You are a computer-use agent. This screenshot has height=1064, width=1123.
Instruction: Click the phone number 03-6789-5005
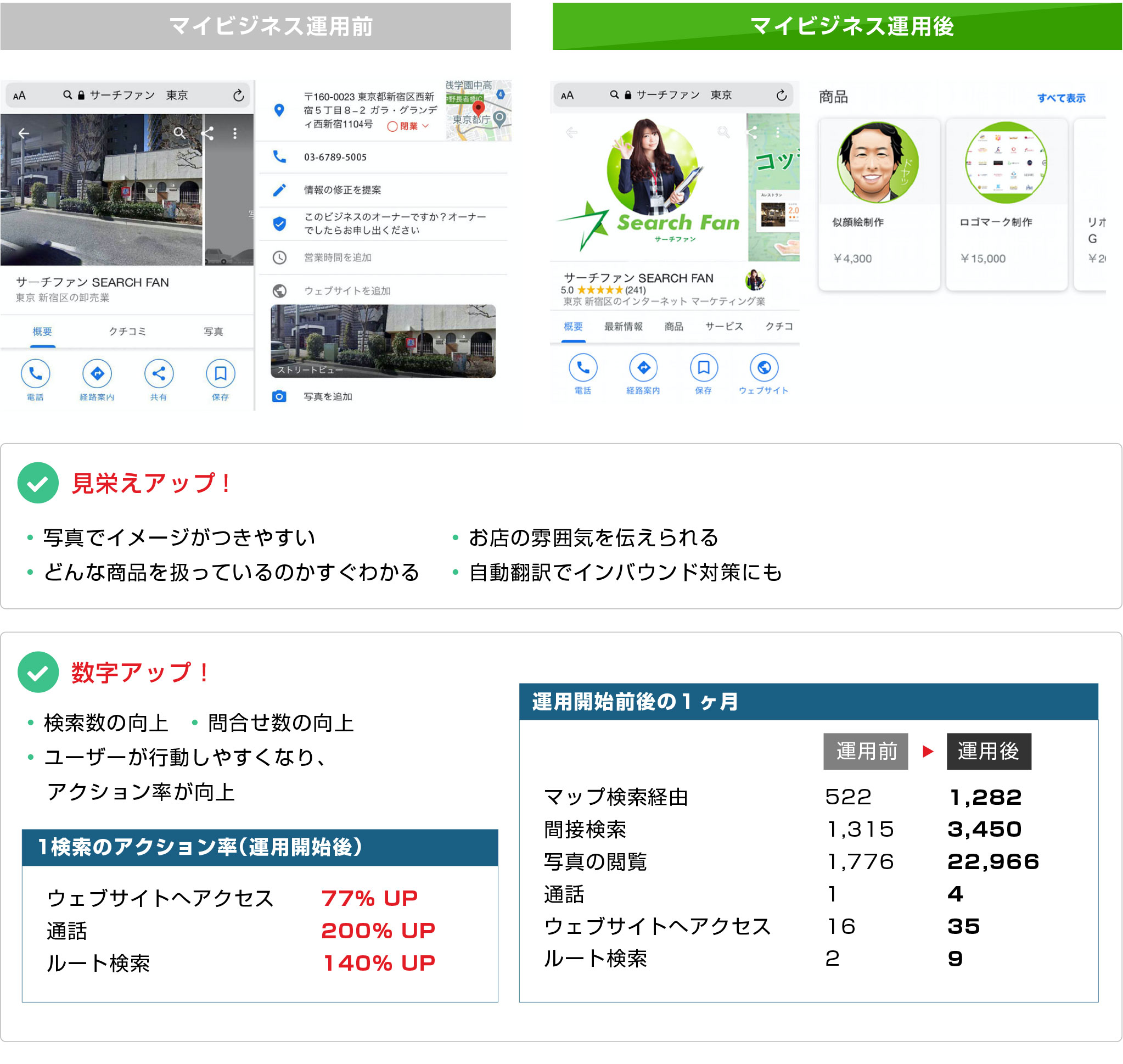pyautogui.click(x=335, y=157)
